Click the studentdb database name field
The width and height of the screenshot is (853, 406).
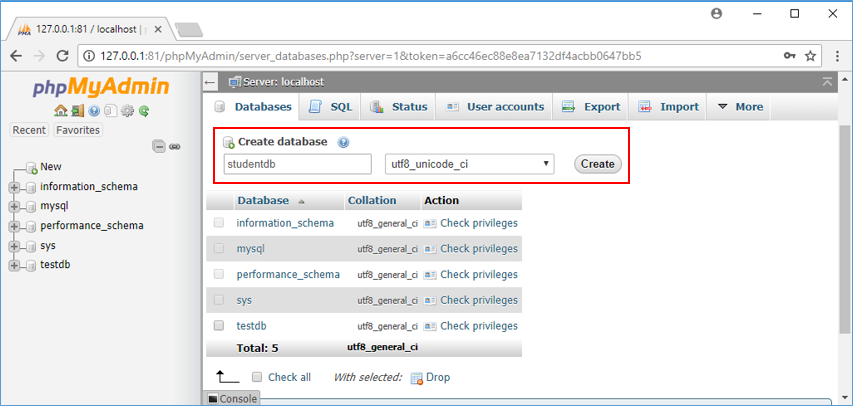click(x=295, y=164)
